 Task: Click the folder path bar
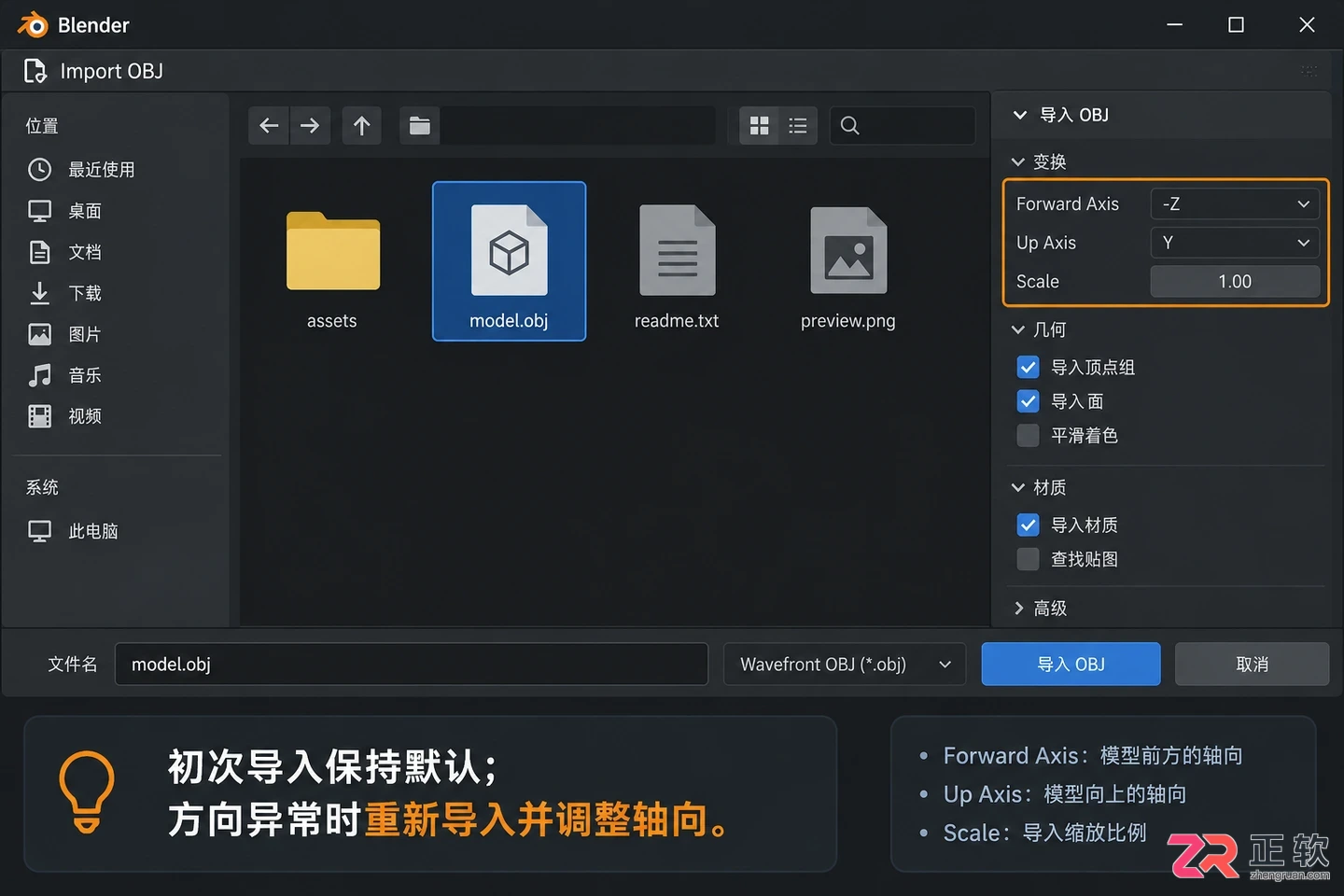pos(579,125)
